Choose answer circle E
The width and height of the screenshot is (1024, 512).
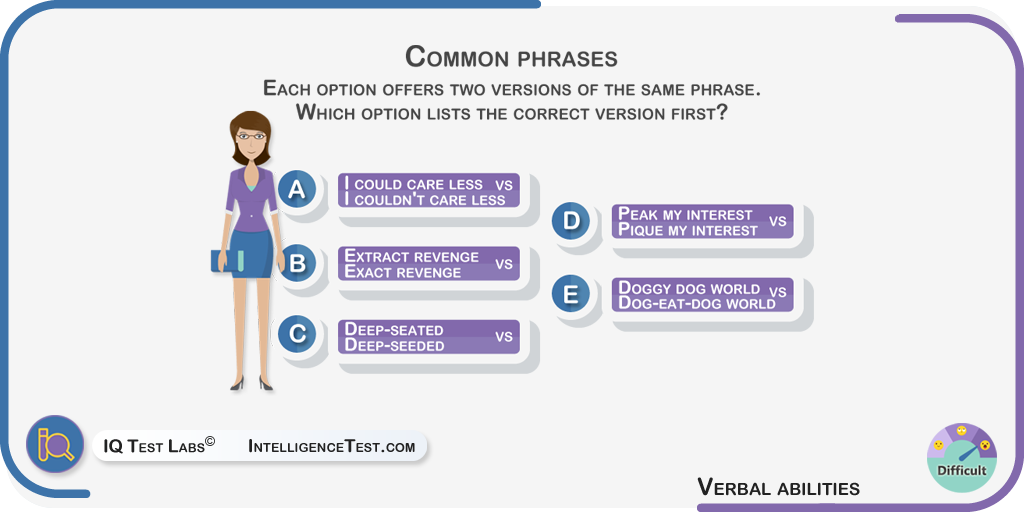(x=571, y=294)
